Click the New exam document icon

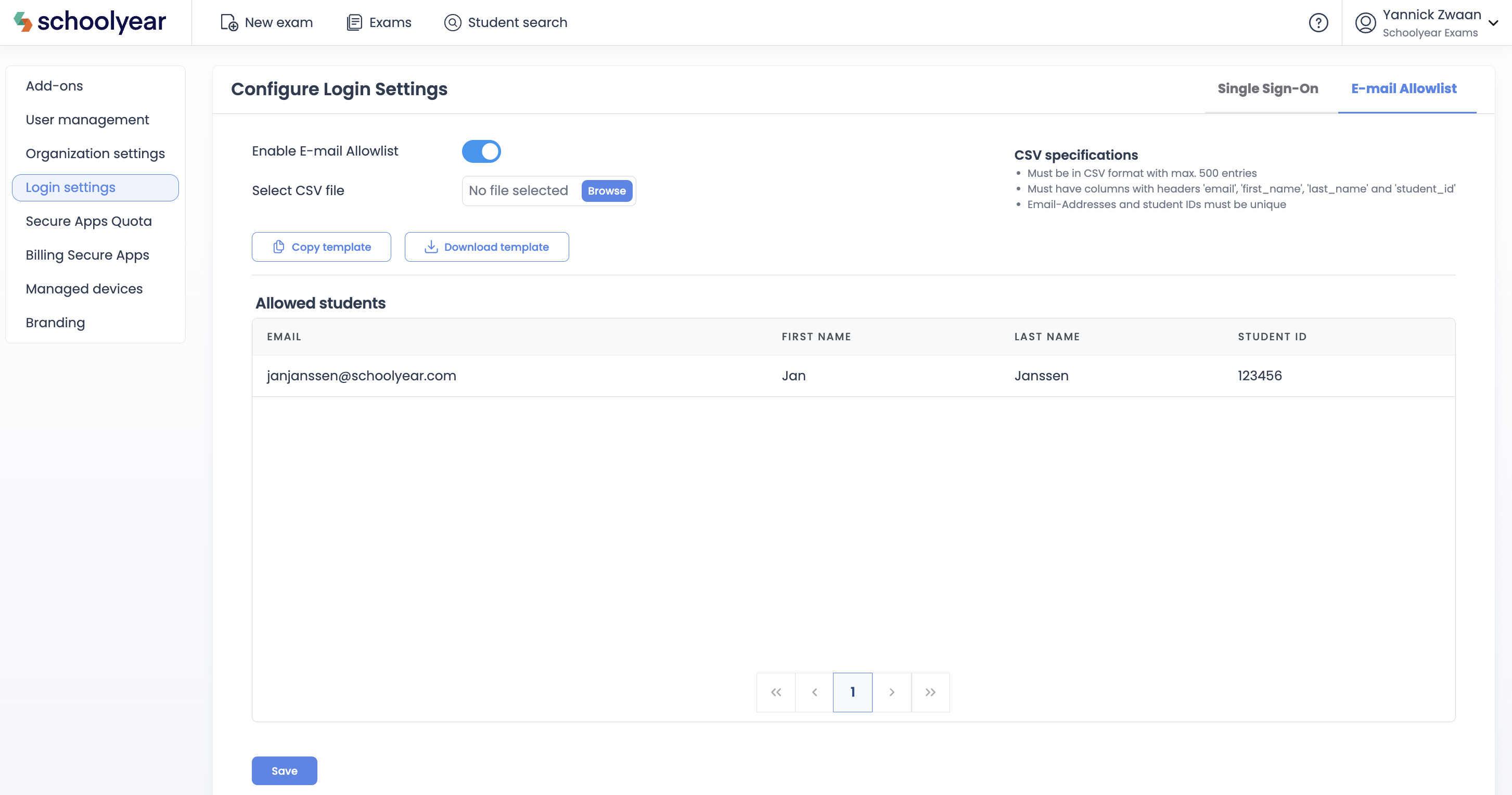coord(229,22)
